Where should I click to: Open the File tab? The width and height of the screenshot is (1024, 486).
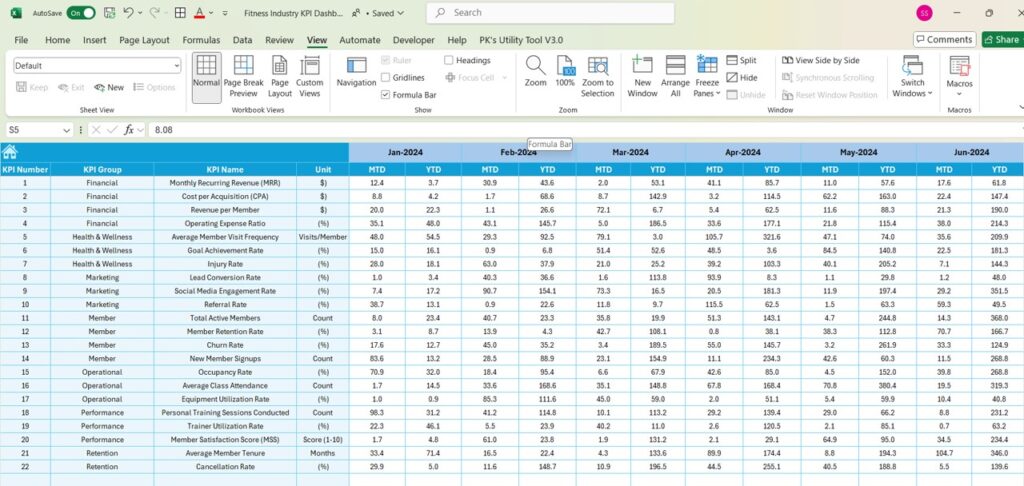(x=21, y=40)
